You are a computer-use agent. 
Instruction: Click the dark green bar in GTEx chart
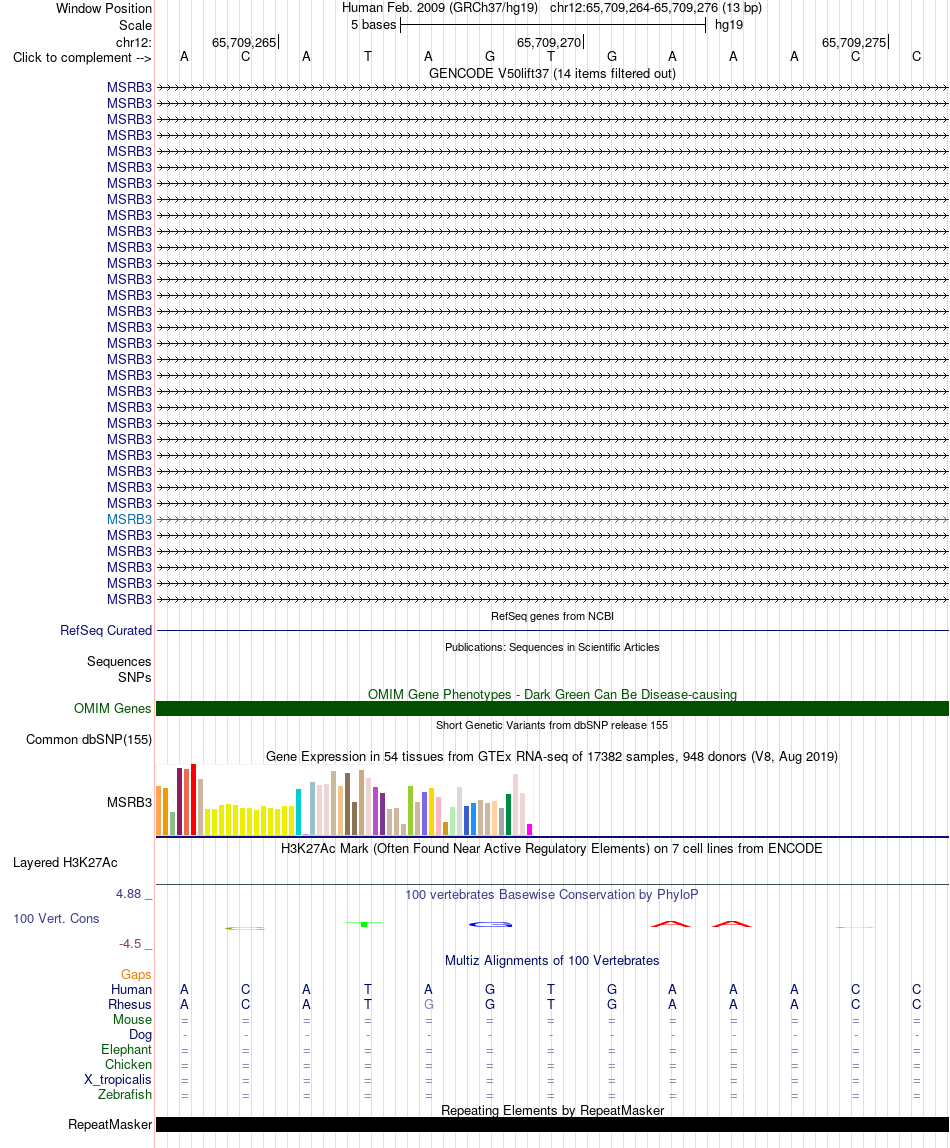[508, 814]
